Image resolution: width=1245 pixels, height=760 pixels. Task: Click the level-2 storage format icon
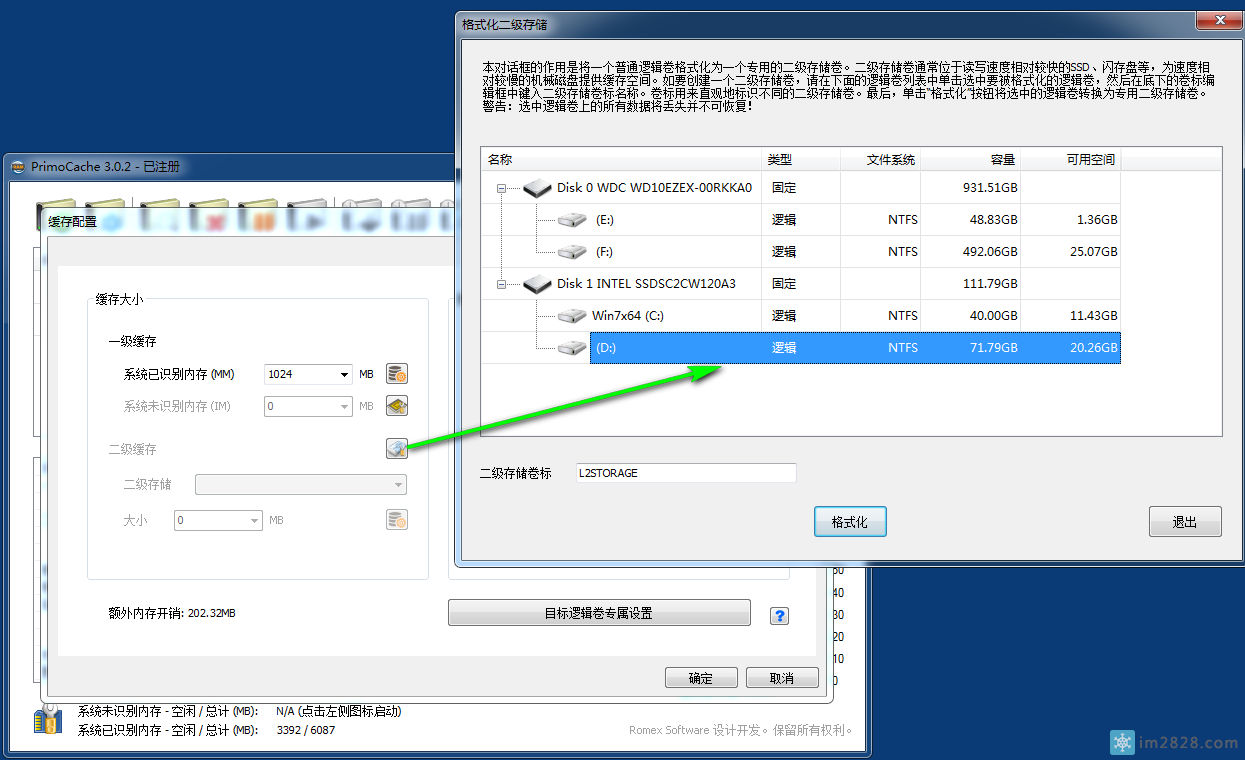tap(397, 449)
